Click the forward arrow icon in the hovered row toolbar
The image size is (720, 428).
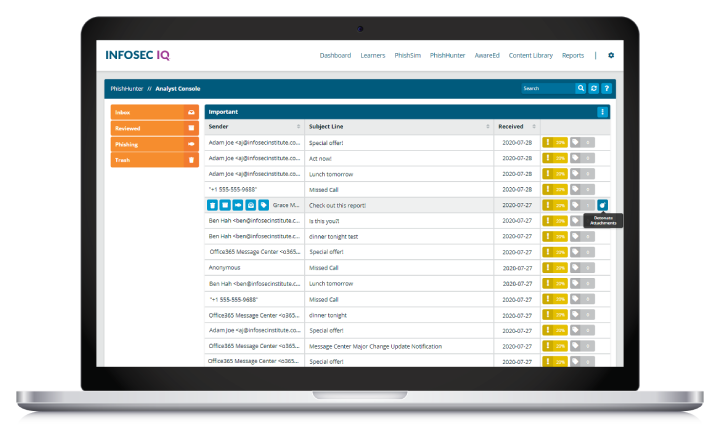pos(238,205)
